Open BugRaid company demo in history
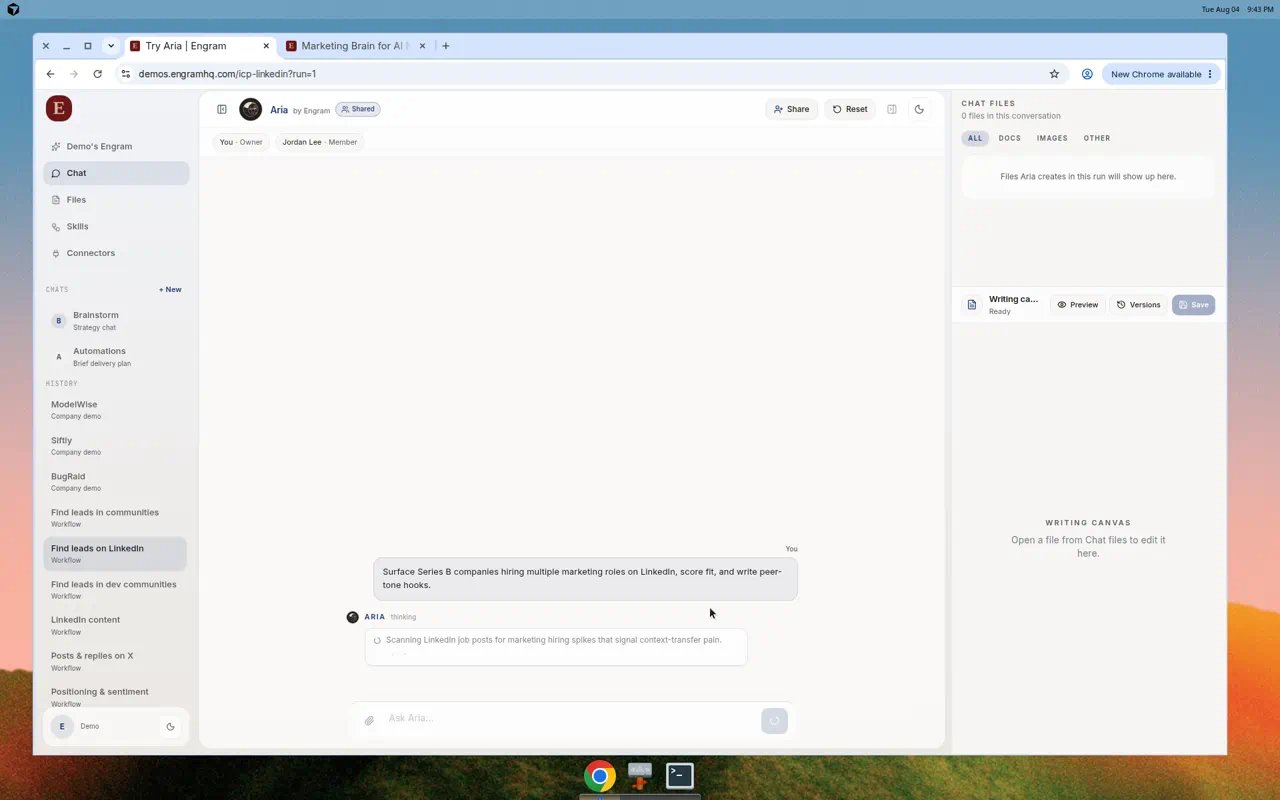This screenshot has width=1280, height=800. coord(116,482)
